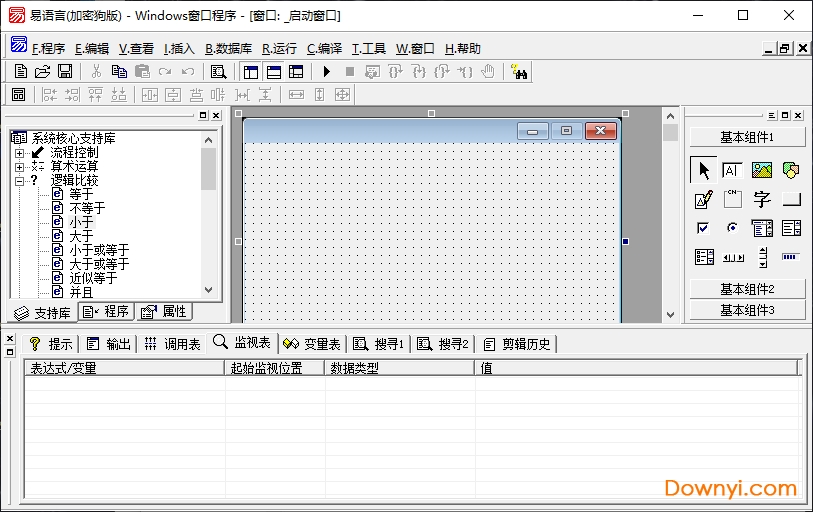Collapse the 逻辑比较 tree node
Screen dimensions: 813x512
[x=19, y=181]
